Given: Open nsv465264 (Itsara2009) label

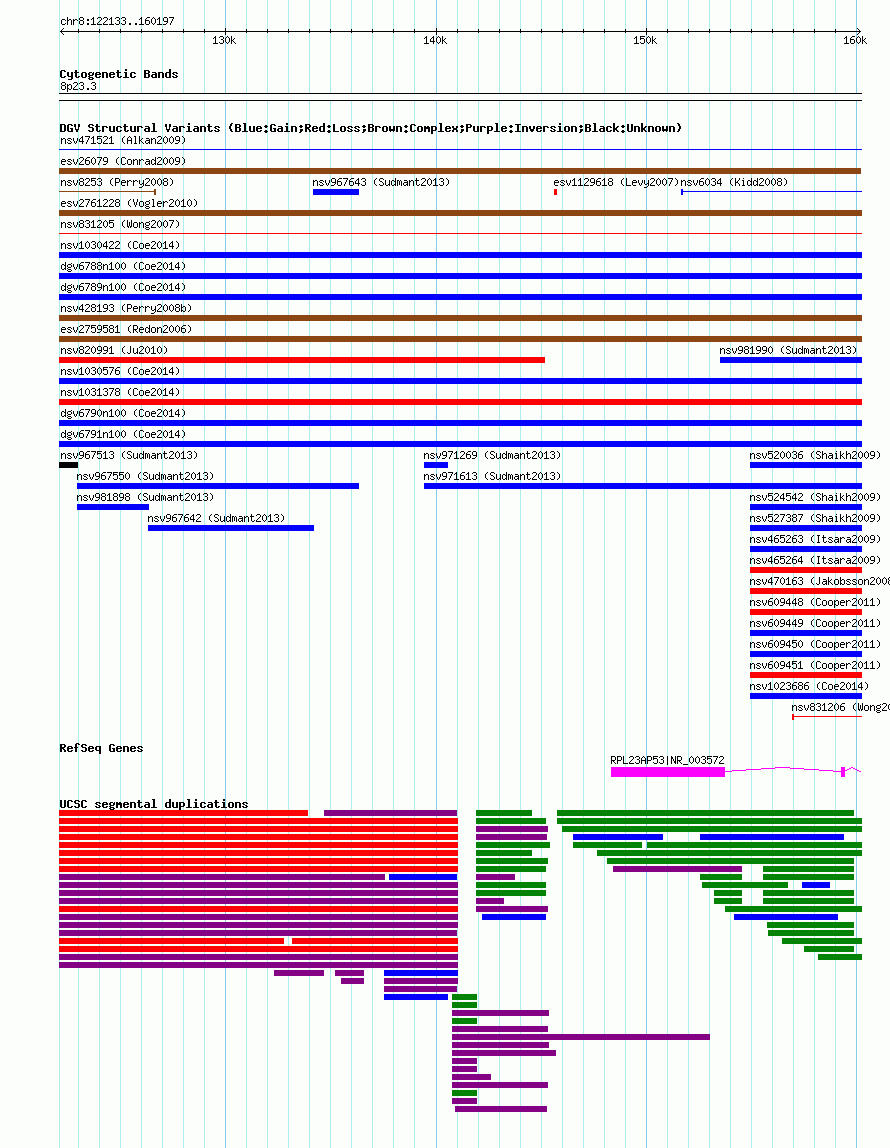Looking at the screenshot, I should pos(815,560).
